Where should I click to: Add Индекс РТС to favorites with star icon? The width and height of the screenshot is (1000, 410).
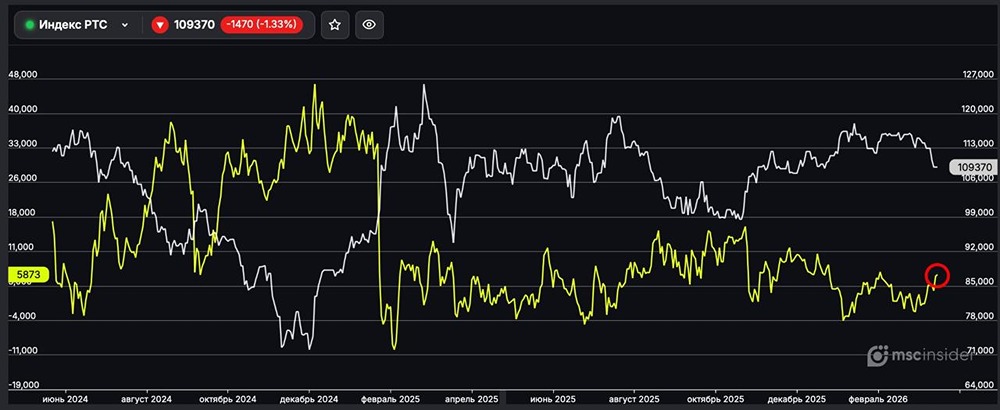(335, 25)
